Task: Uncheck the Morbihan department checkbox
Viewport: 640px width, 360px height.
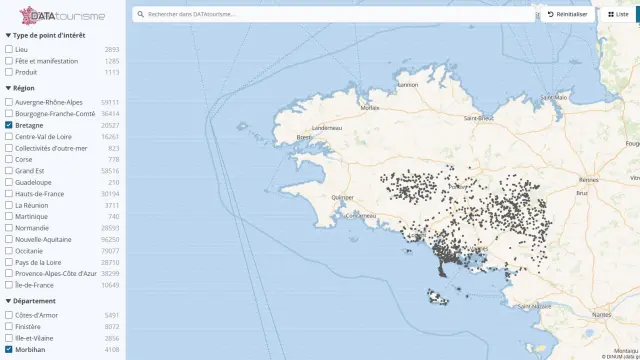Action: point(9,349)
